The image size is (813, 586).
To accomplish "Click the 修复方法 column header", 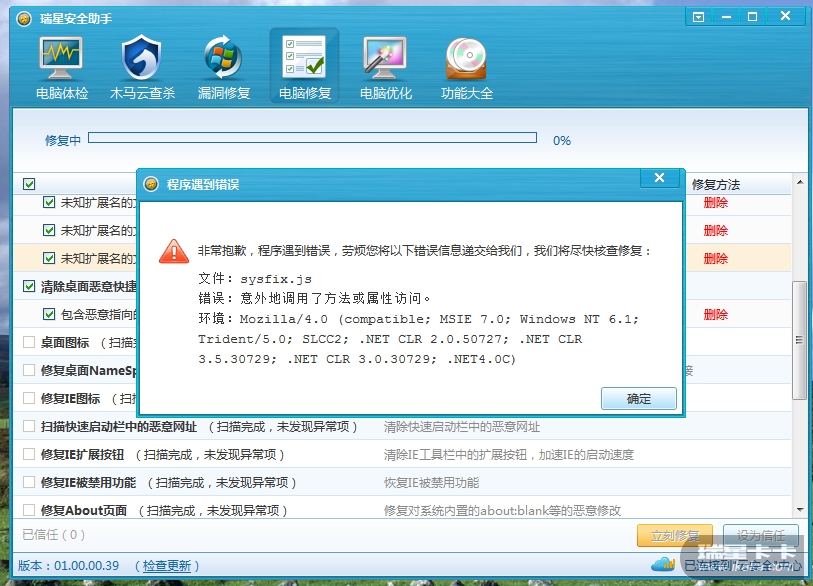I will point(716,185).
